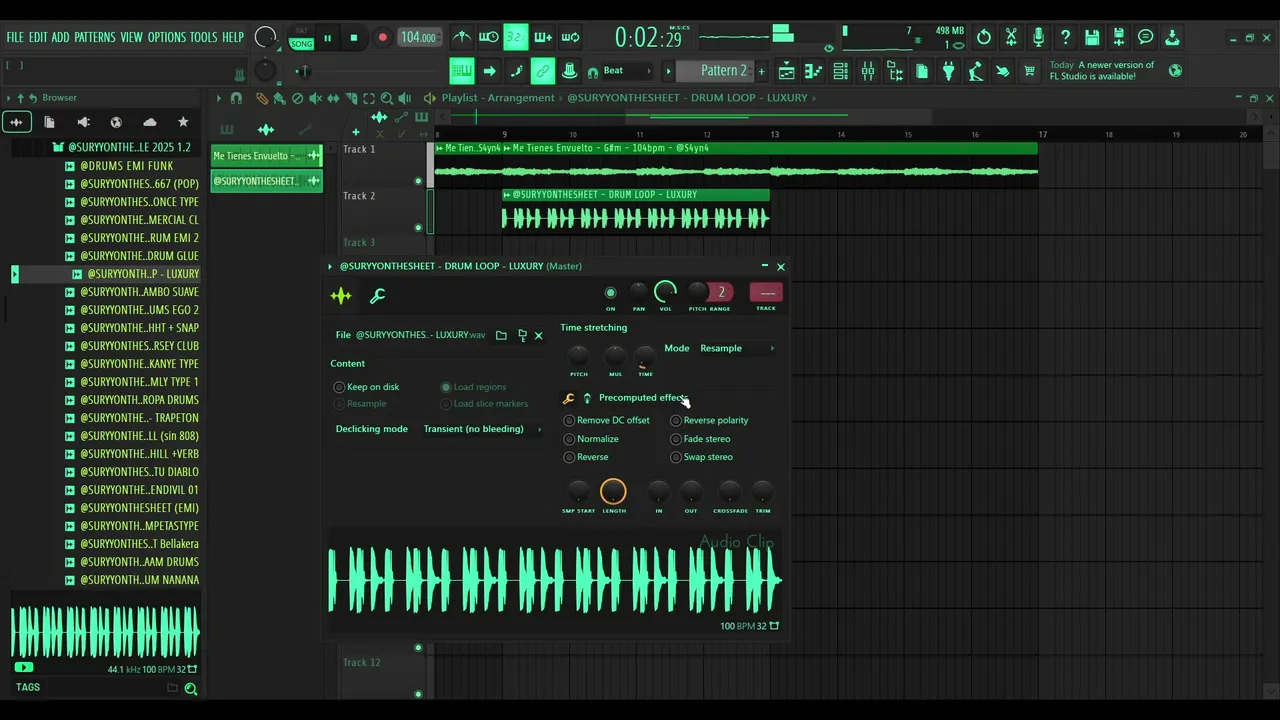
Task: Toggle the channel ON switch
Action: (x=610, y=293)
